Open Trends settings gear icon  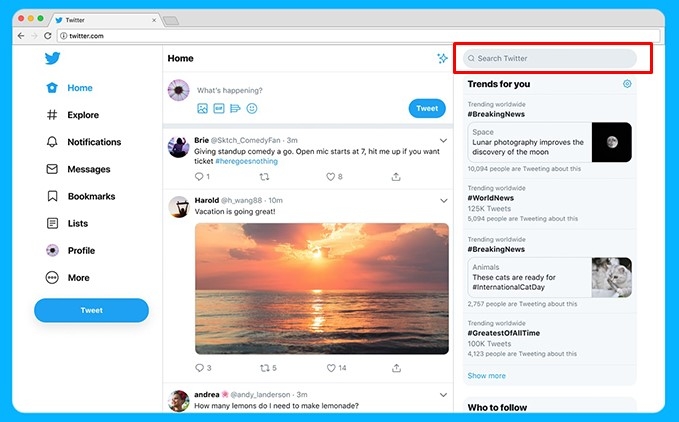click(627, 84)
